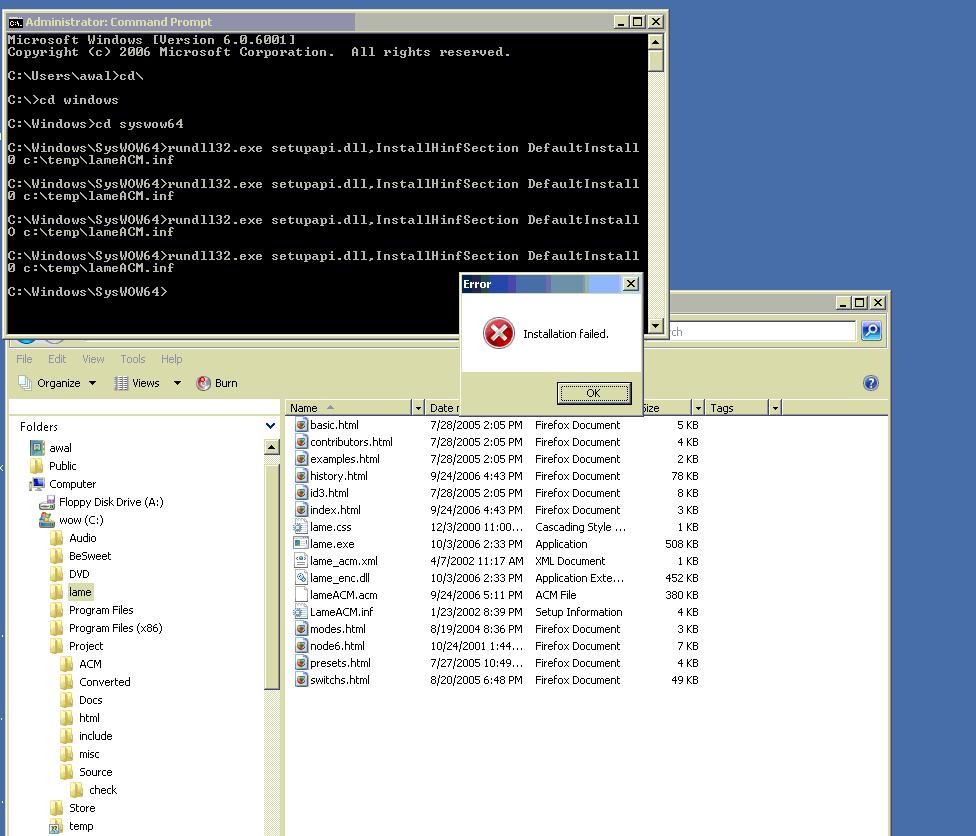This screenshot has width=976, height=836.
Task: Open the Name column filter dropdown
Action: [418, 408]
